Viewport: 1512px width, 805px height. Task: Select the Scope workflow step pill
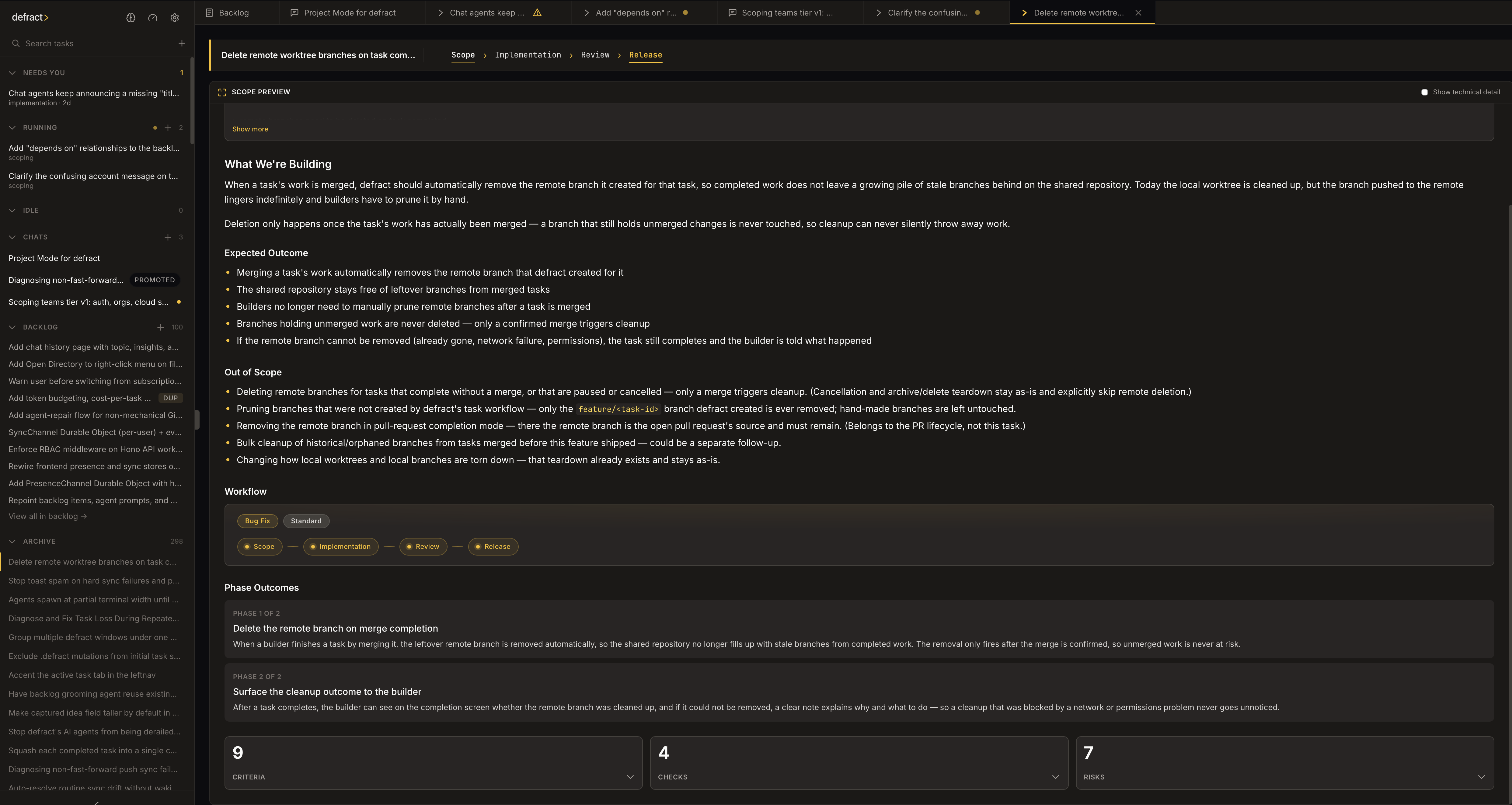click(x=260, y=547)
